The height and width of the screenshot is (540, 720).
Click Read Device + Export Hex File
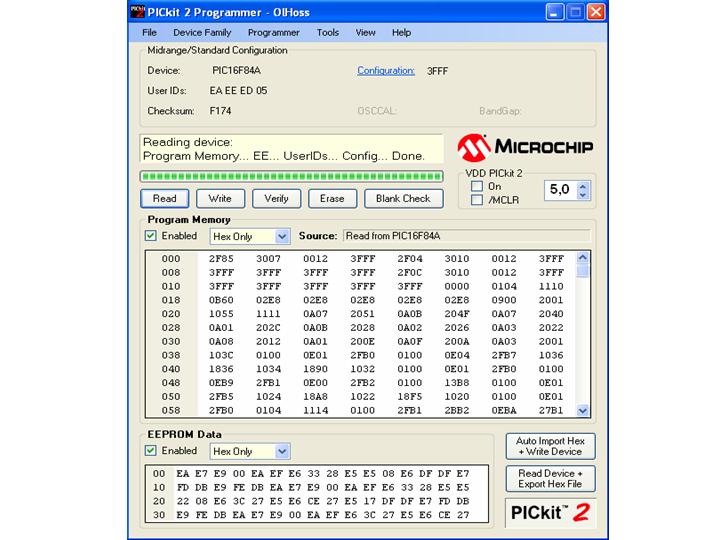pyautogui.click(x=551, y=478)
